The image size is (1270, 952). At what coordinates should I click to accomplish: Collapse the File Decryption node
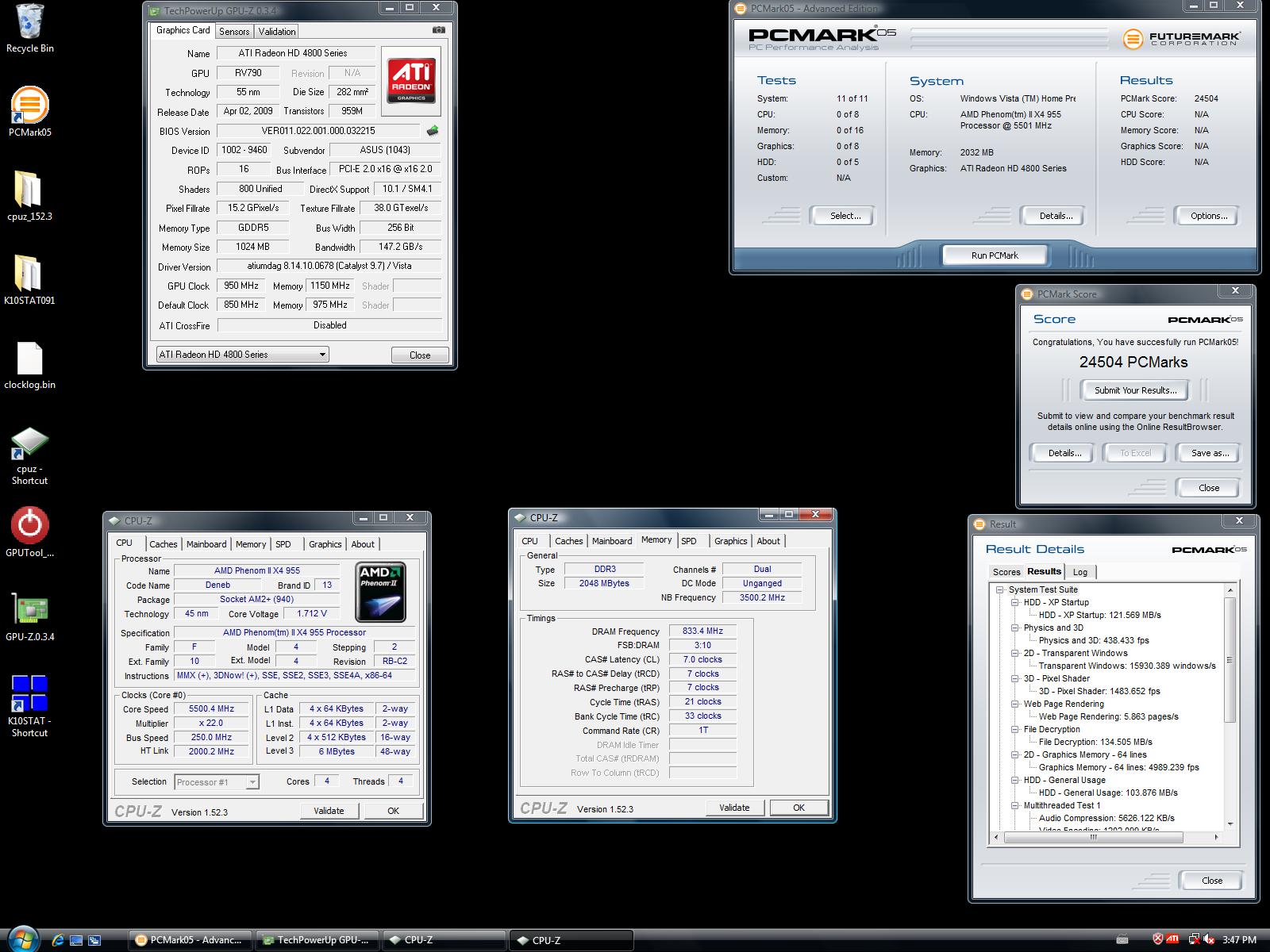tap(1014, 729)
